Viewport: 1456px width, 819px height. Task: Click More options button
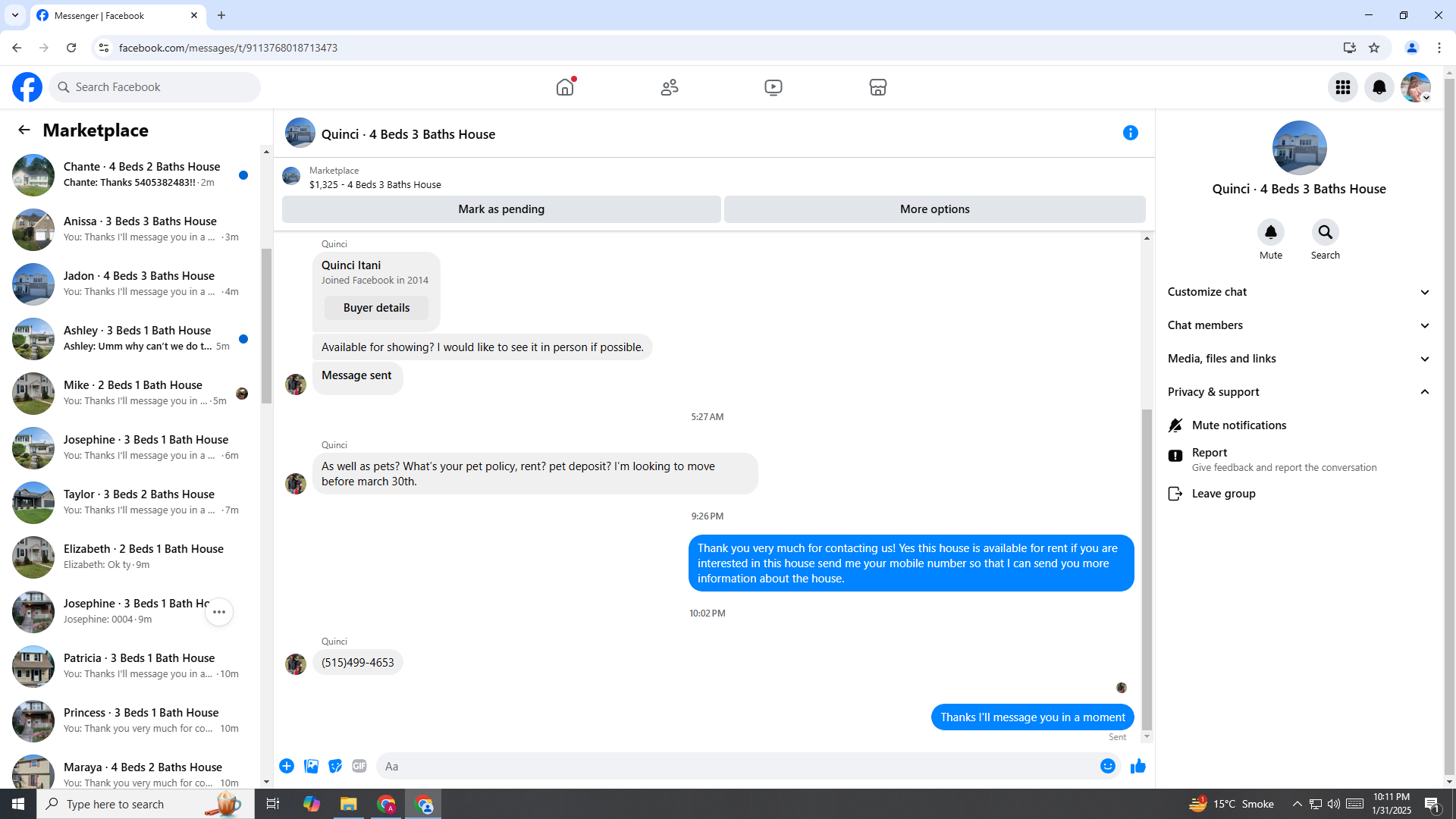(934, 209)
